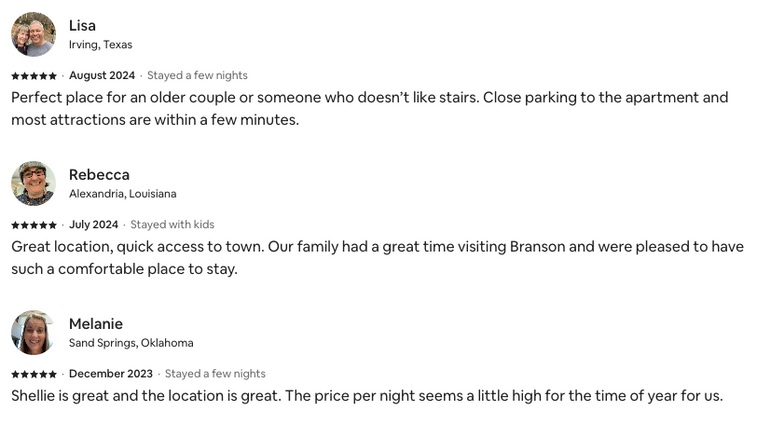Open reviewer Lisa's name link

coord(82,25)
